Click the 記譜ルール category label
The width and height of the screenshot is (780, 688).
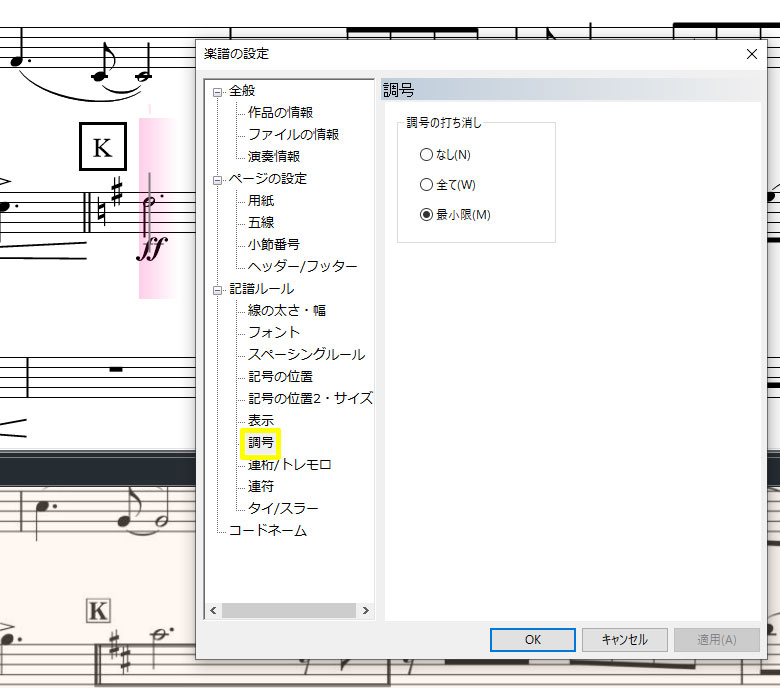click(262, 289)
